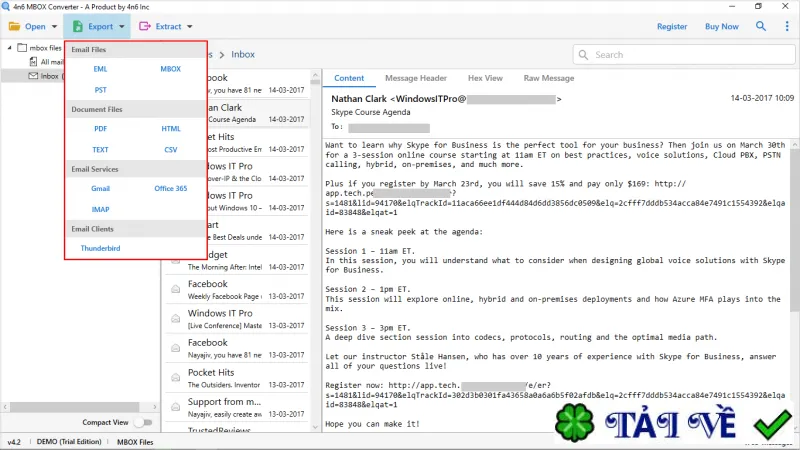Collapse the mbox files tree node
The width and height of the screenshot is (800, 450).
(x=9, y=47)
